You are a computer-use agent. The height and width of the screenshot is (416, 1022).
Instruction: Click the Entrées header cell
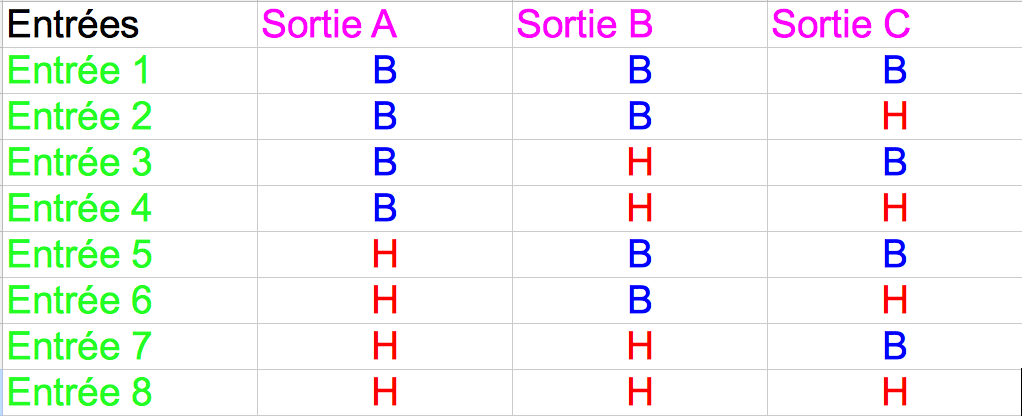pyautogui.click(x=73, y=25)
